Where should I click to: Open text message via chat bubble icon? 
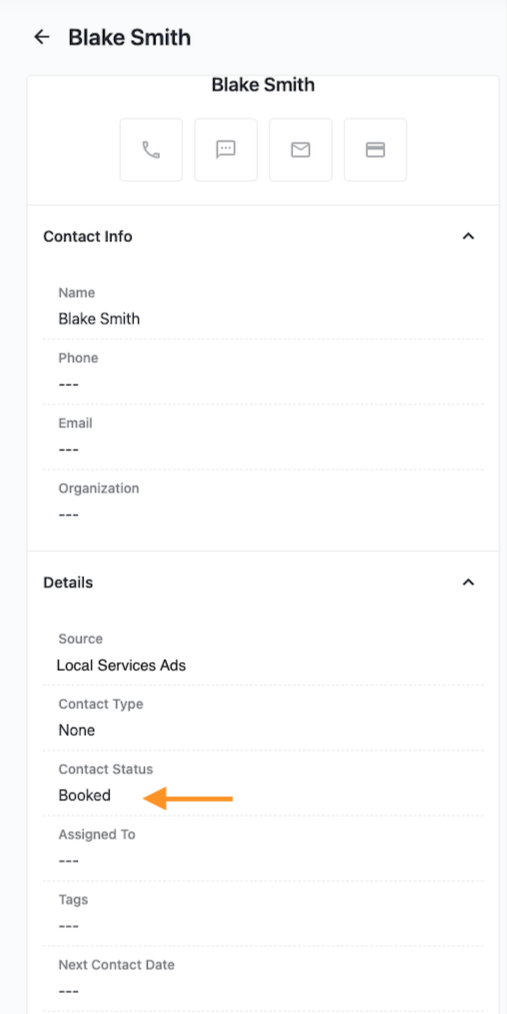click(226, 150)
